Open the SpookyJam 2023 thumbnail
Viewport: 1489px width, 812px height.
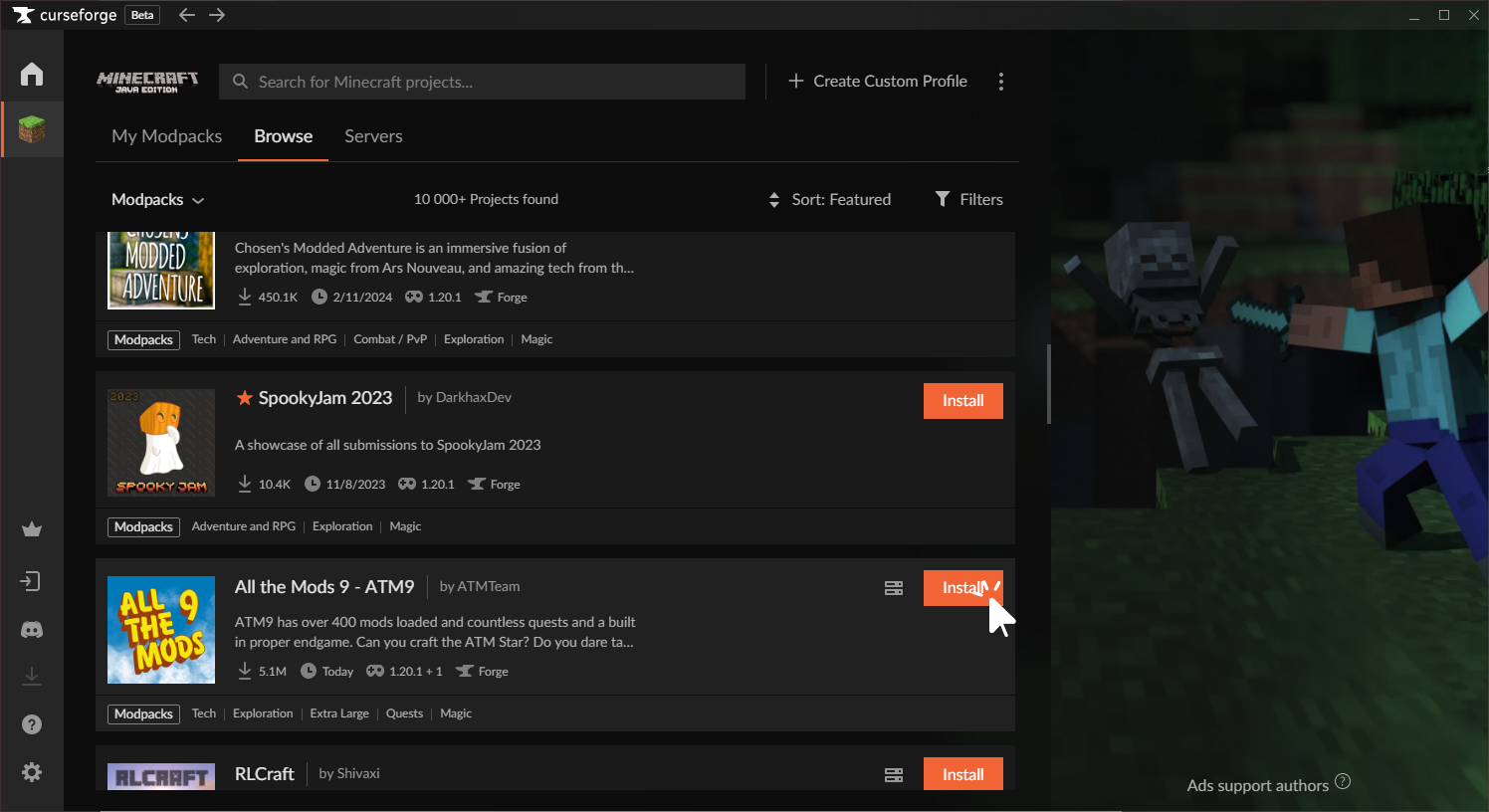click(x=161, y=443)
